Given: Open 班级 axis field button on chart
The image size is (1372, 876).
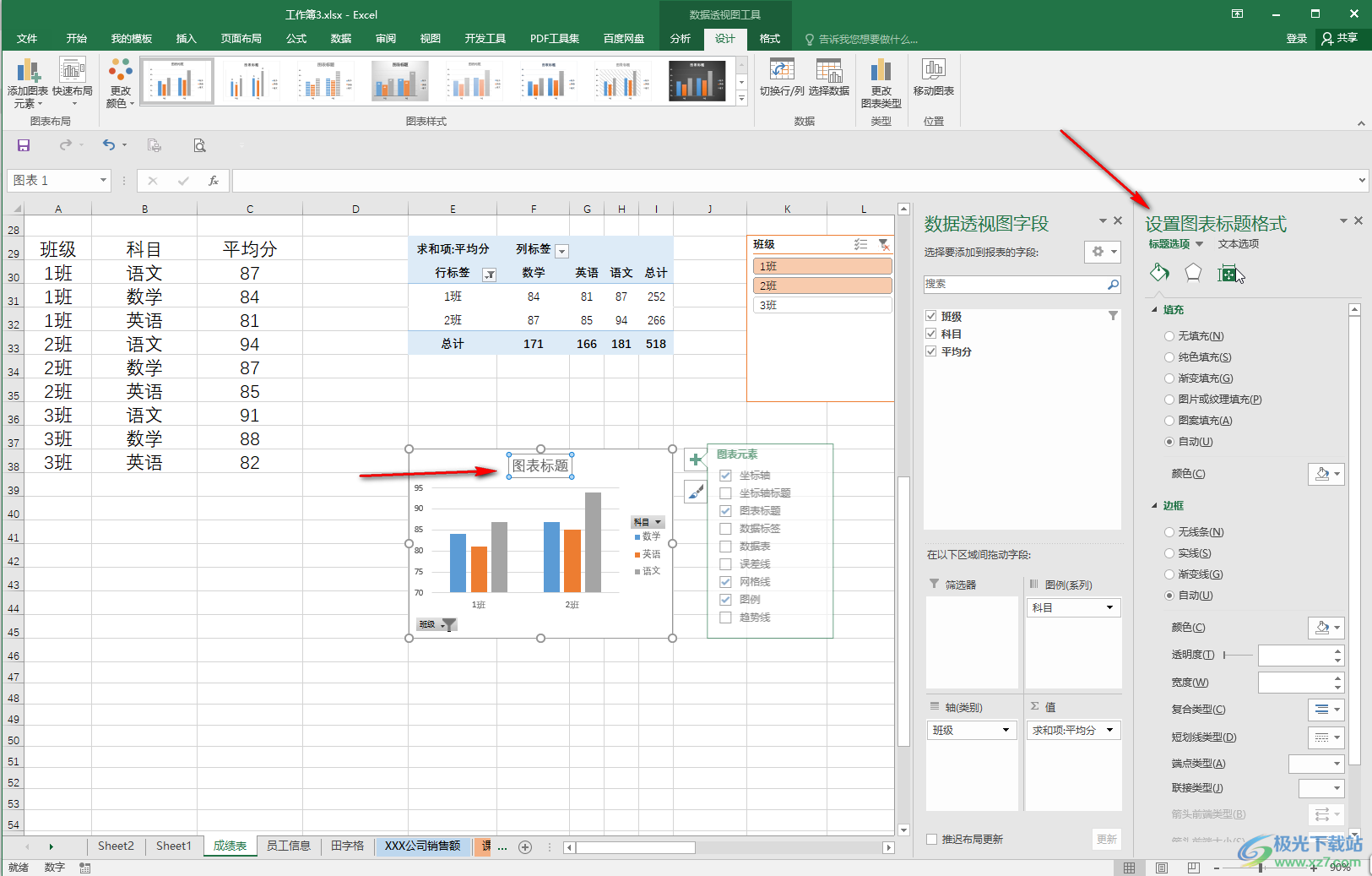Looking at the screenshot, I should (x=437, y=625).
